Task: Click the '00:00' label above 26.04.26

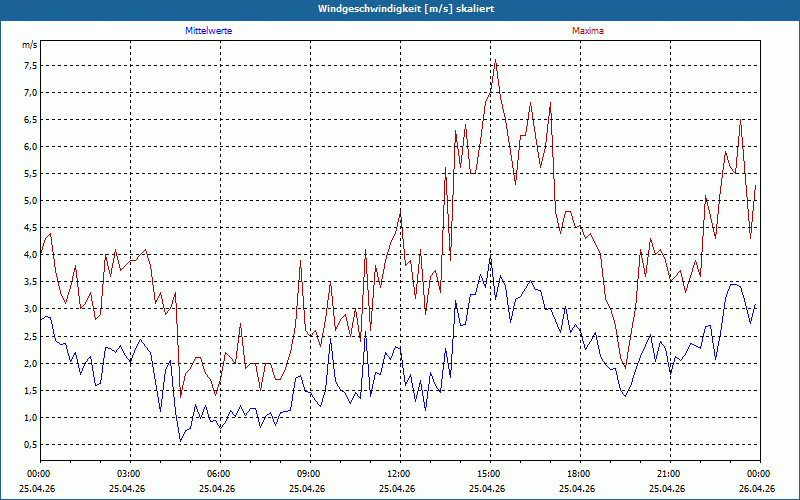Action: (760, 474)
